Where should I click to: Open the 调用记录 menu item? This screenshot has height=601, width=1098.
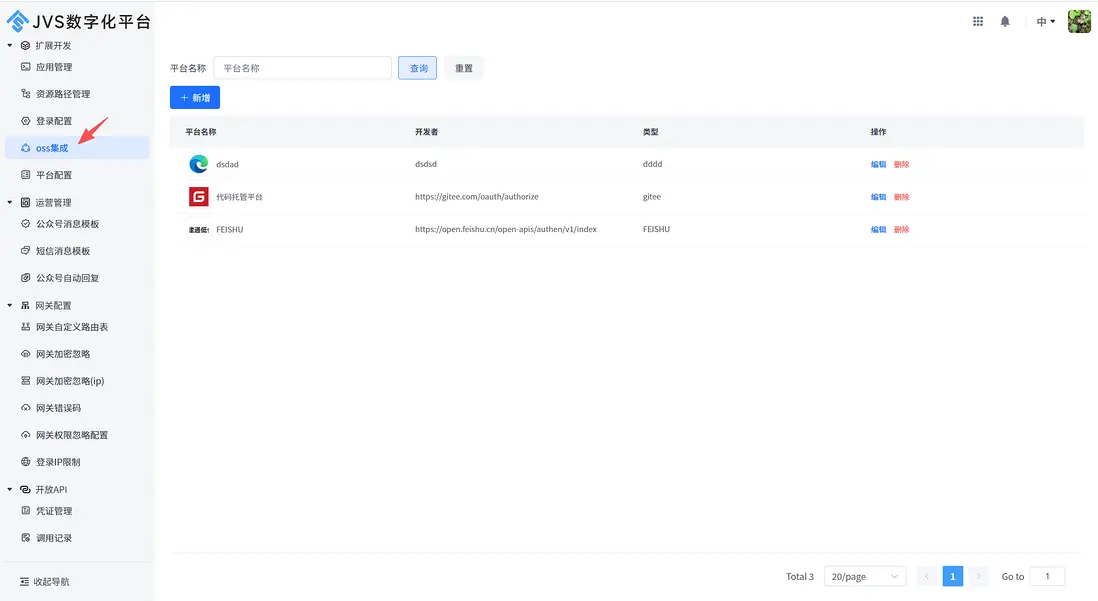click(77, 539)
